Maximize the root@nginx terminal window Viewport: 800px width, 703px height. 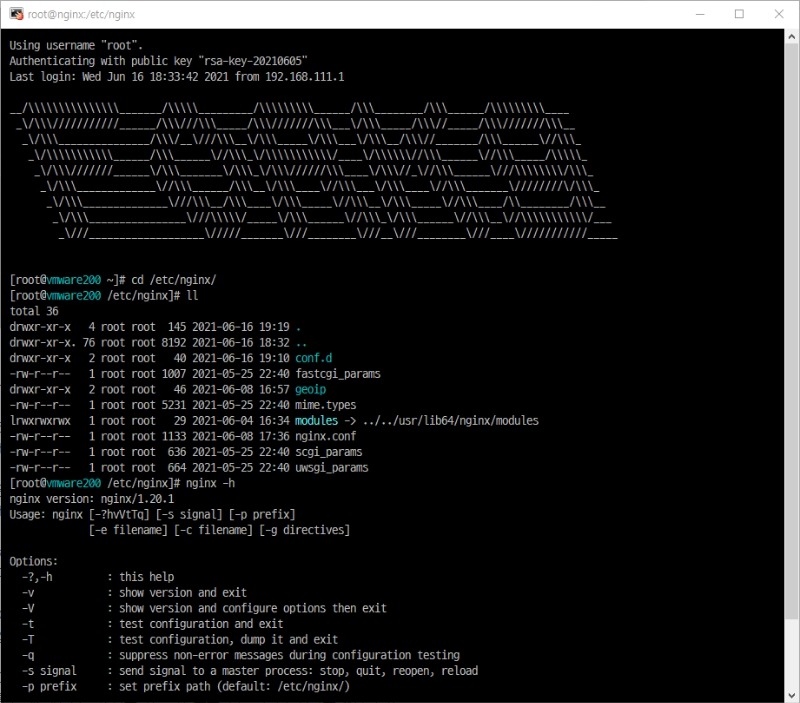739,14
